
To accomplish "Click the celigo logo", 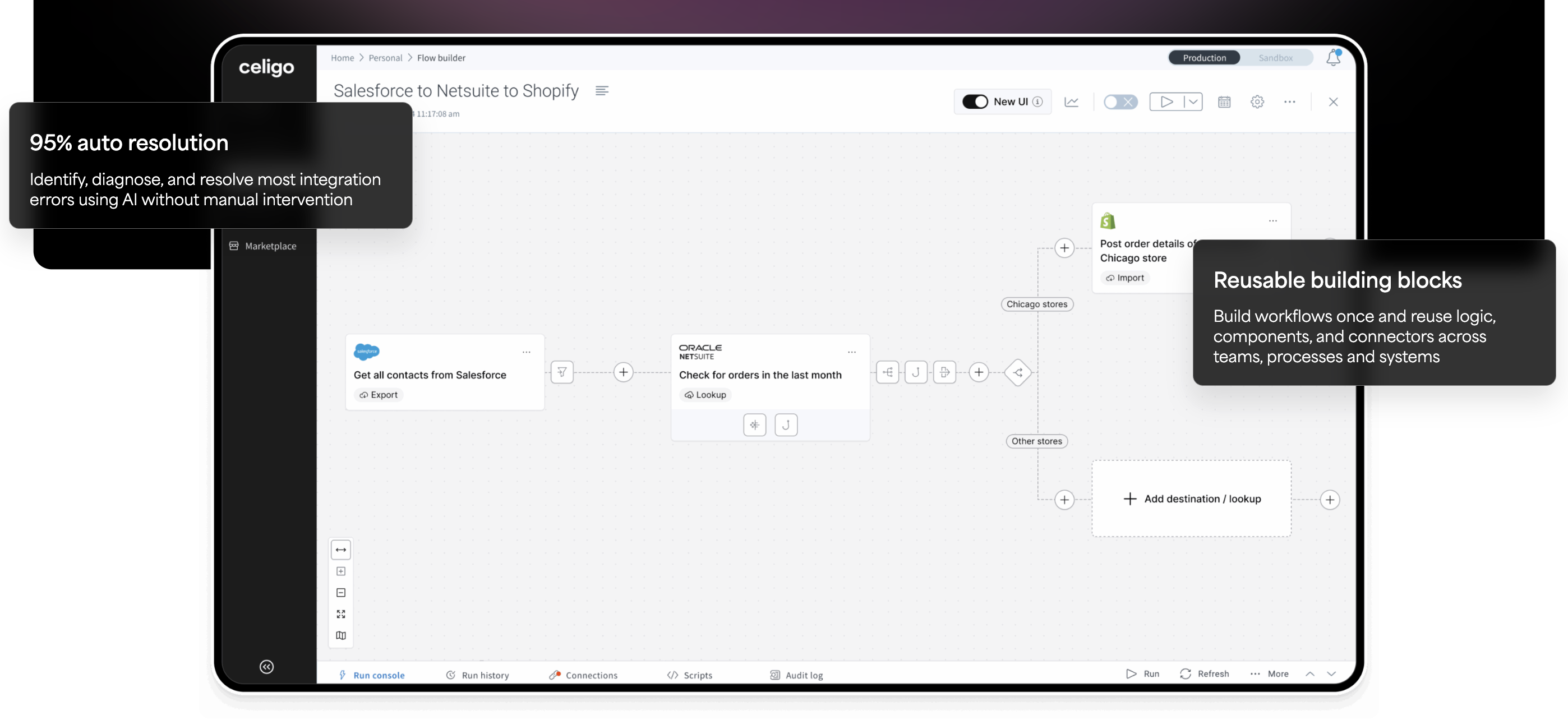I will coord(266,67).
